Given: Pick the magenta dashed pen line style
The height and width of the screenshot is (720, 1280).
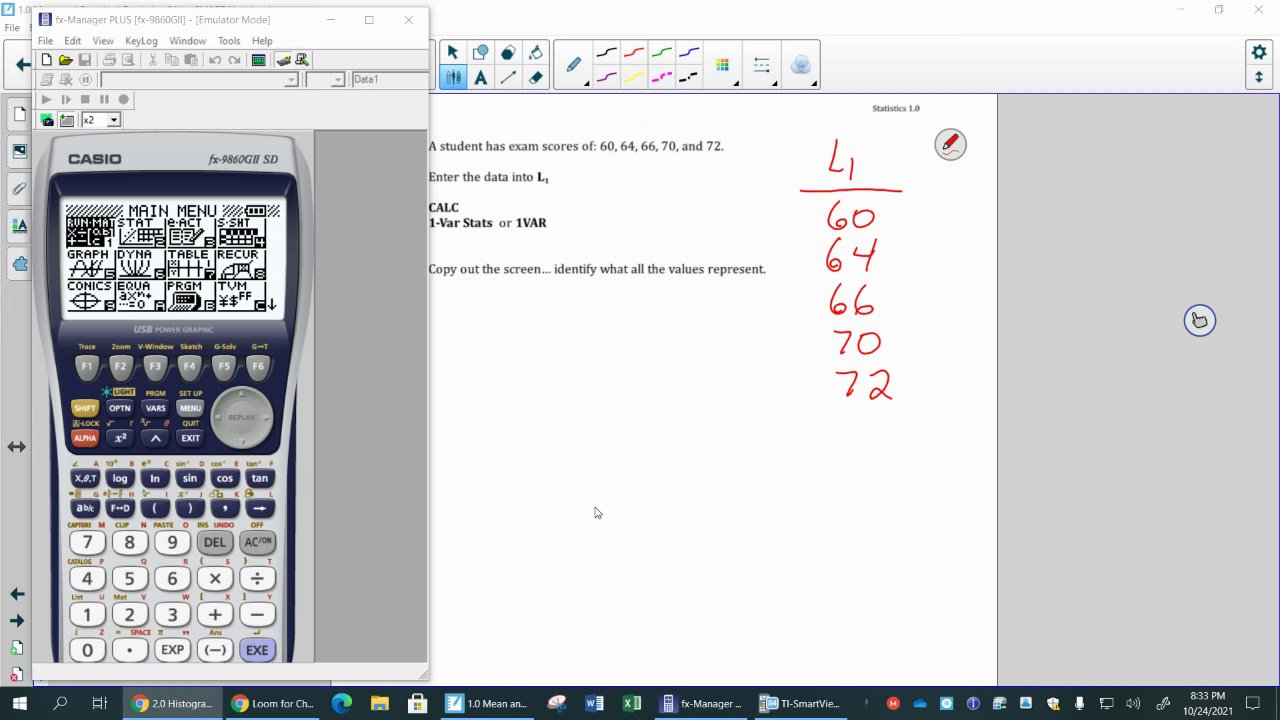Looking at the screenshot, I should [661, 77].
